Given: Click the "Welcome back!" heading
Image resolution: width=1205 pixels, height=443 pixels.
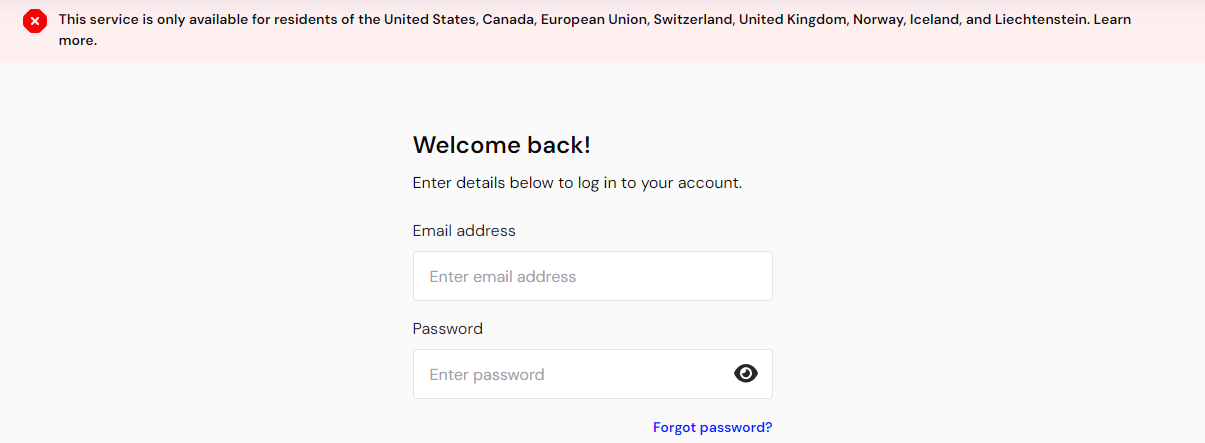Looking at the screenshot, I should tap(501, 145).
